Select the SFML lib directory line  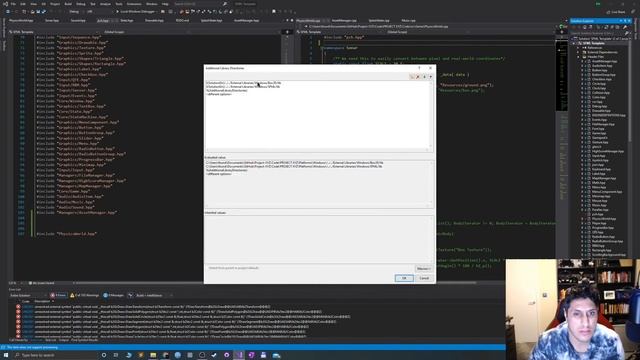pos(243,87)
